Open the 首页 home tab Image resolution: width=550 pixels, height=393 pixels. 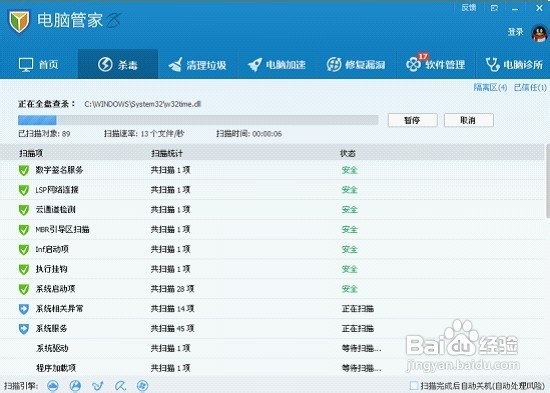(39, 65)
